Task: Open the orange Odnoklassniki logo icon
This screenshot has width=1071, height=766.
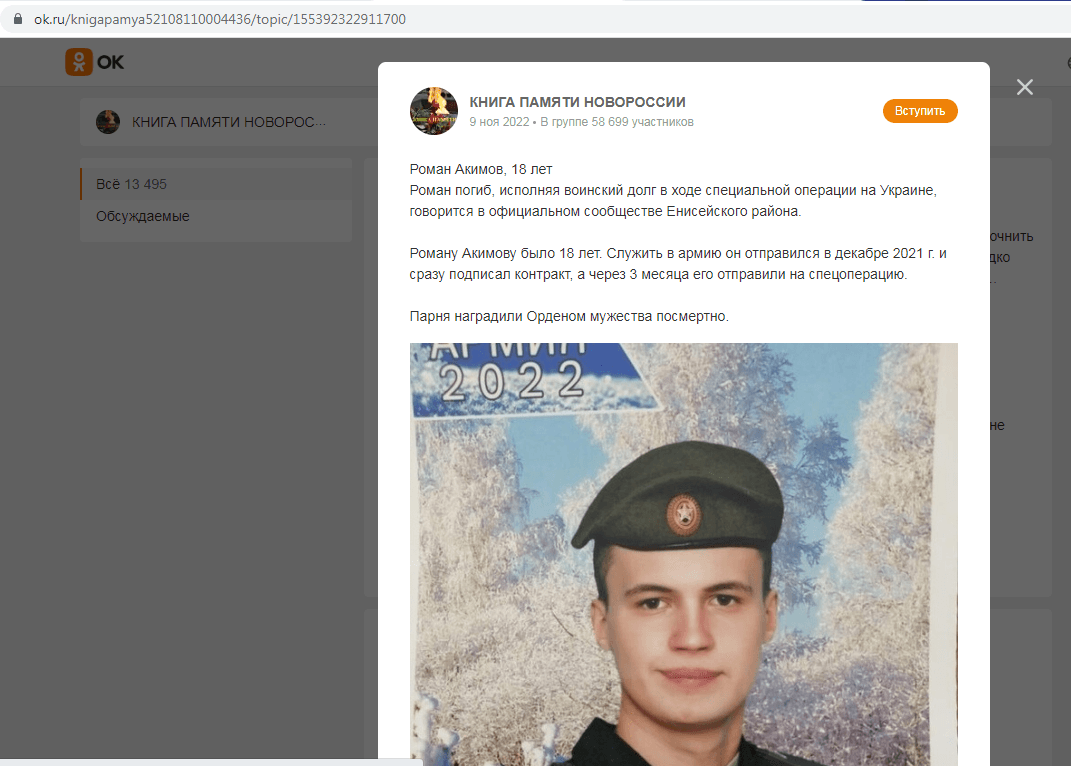Action: click(x=79, y=62)
